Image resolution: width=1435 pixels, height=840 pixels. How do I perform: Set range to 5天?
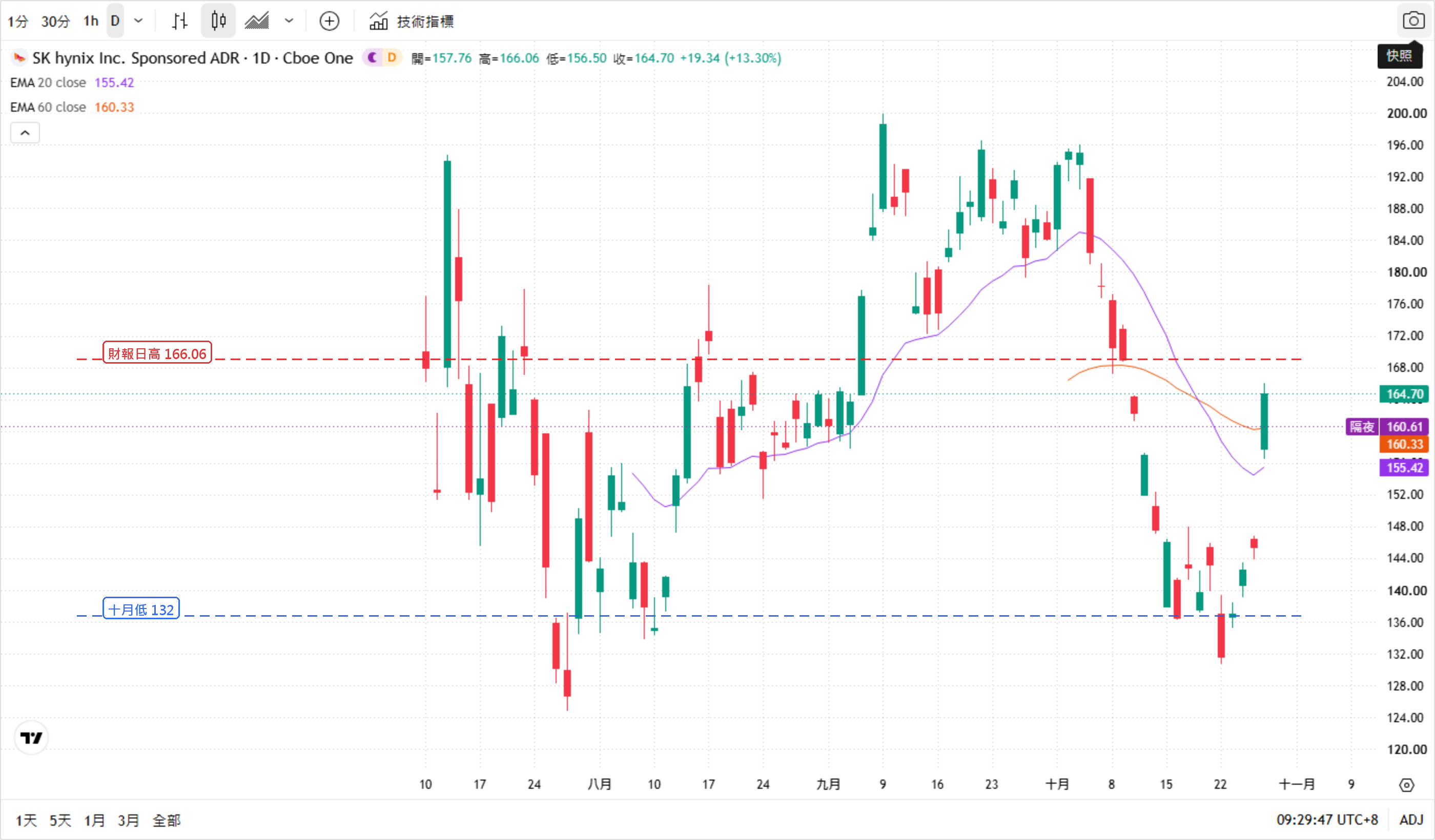click(x=60, y=820)
